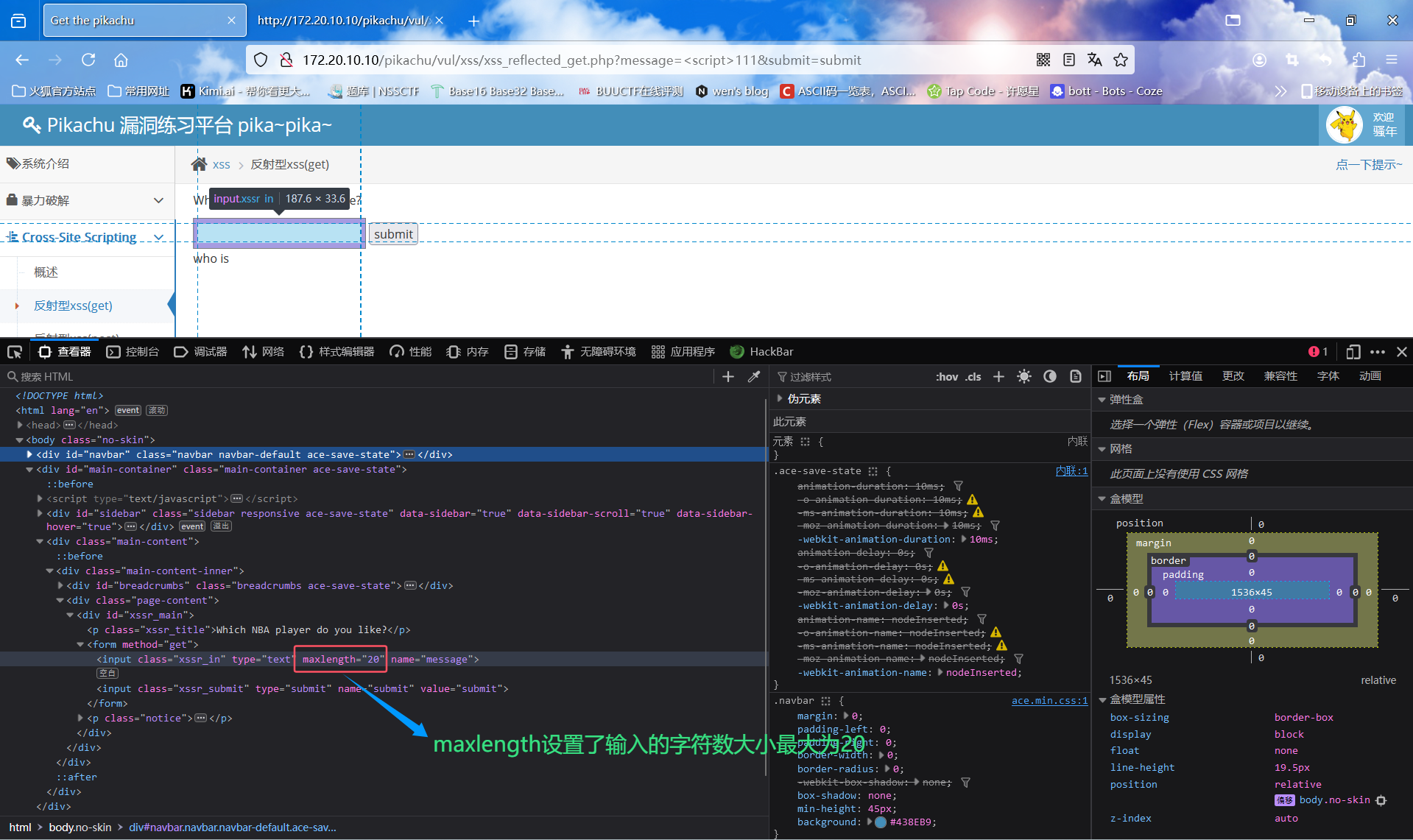Select body.no-skin in the breadcrumb bar
Image resolution: width=1413 pixels, height=840 pixels.
pyautogui.click(x=80, y=827)
